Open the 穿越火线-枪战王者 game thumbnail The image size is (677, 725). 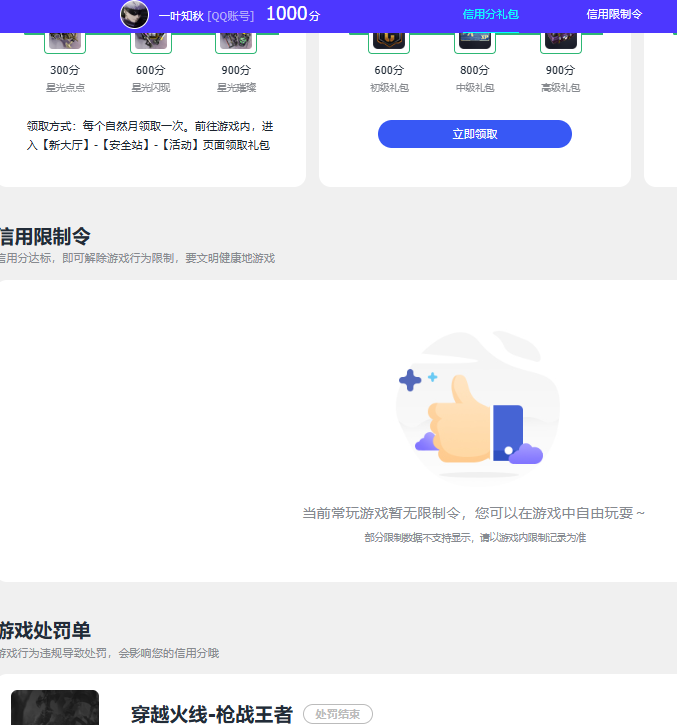(55, 707)
